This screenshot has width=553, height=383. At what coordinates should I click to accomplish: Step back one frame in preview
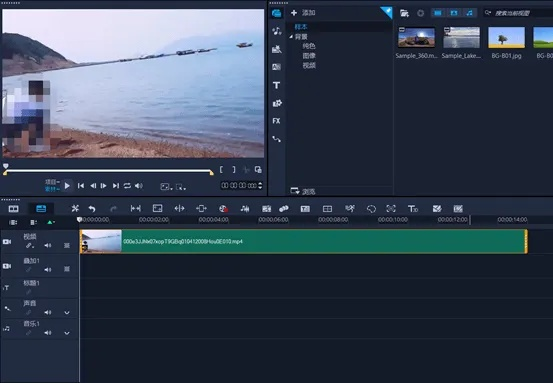point(93,186)
